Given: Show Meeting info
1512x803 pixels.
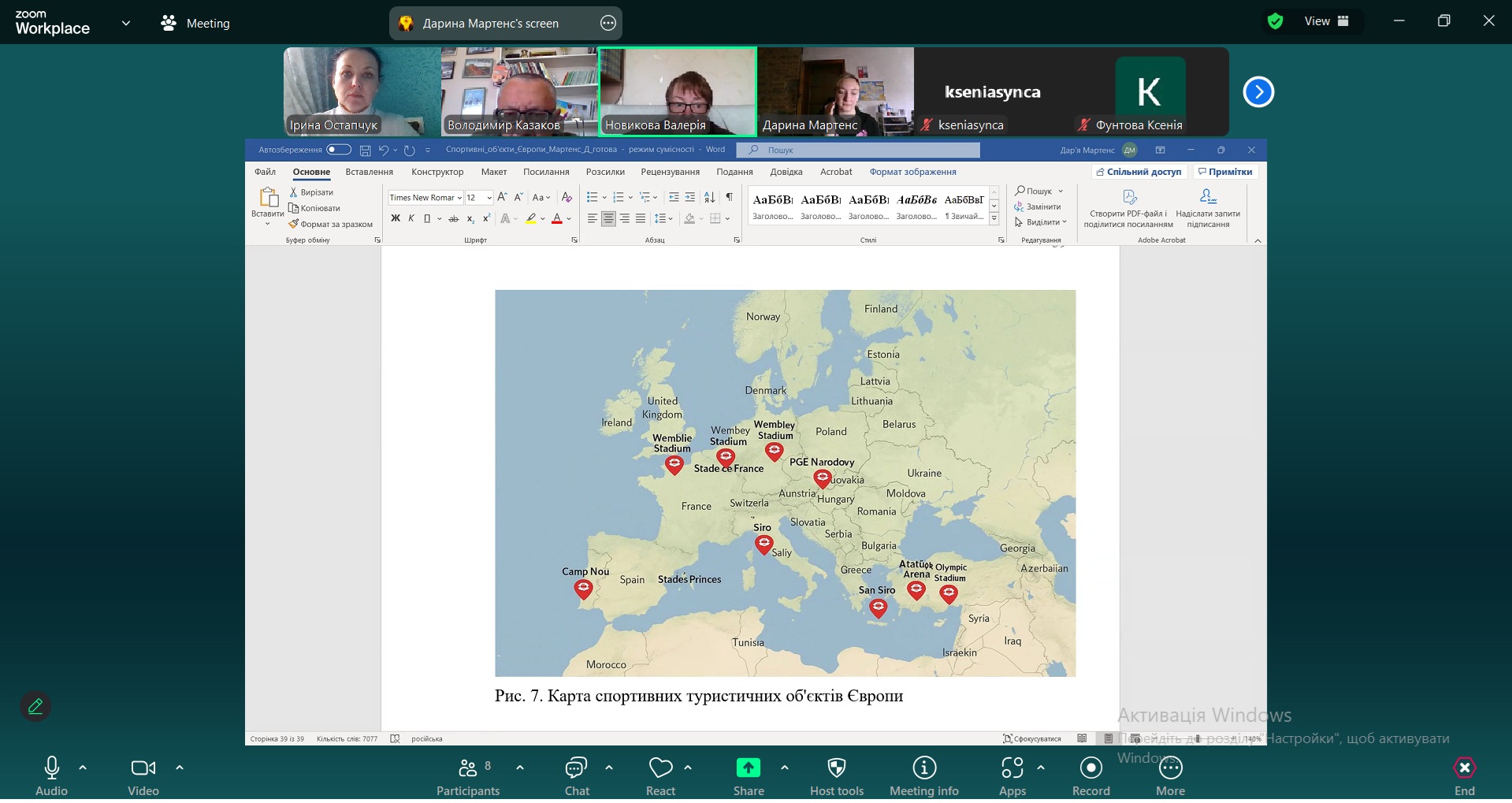Looking at the screenshot, I should [x=924, y=768].
